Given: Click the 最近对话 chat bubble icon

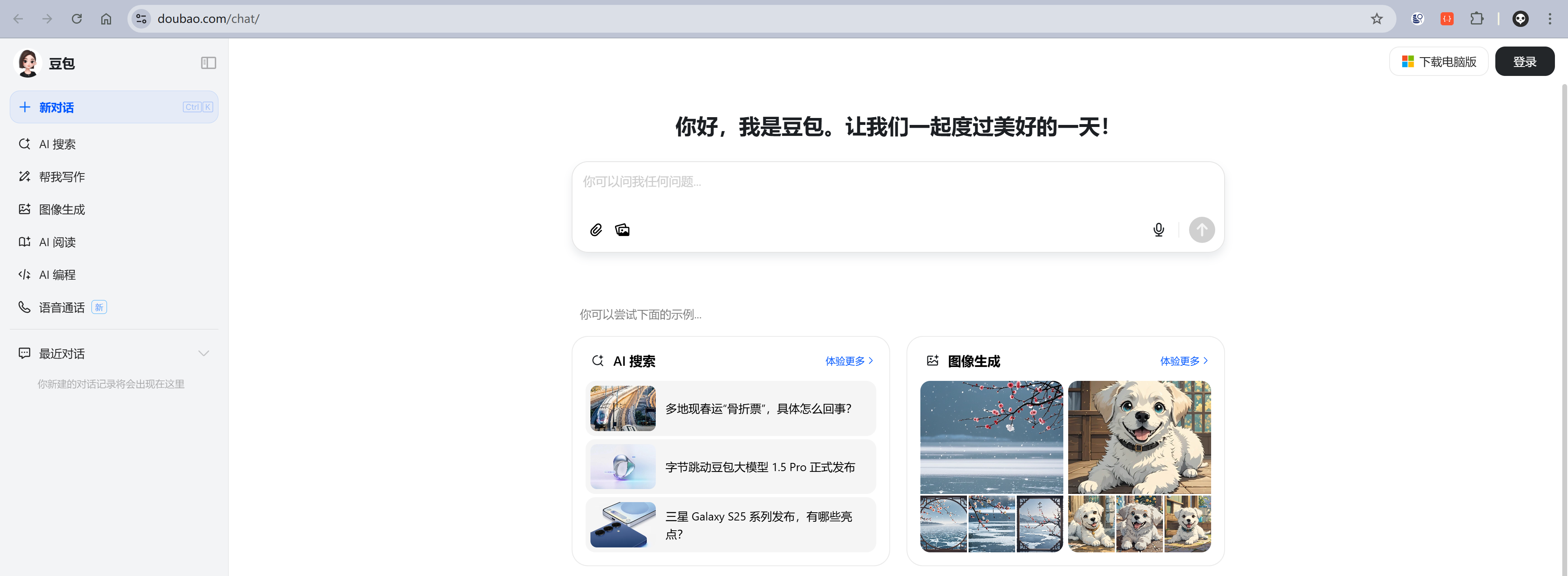Looking at the screenshot, I should coord(24,354).
